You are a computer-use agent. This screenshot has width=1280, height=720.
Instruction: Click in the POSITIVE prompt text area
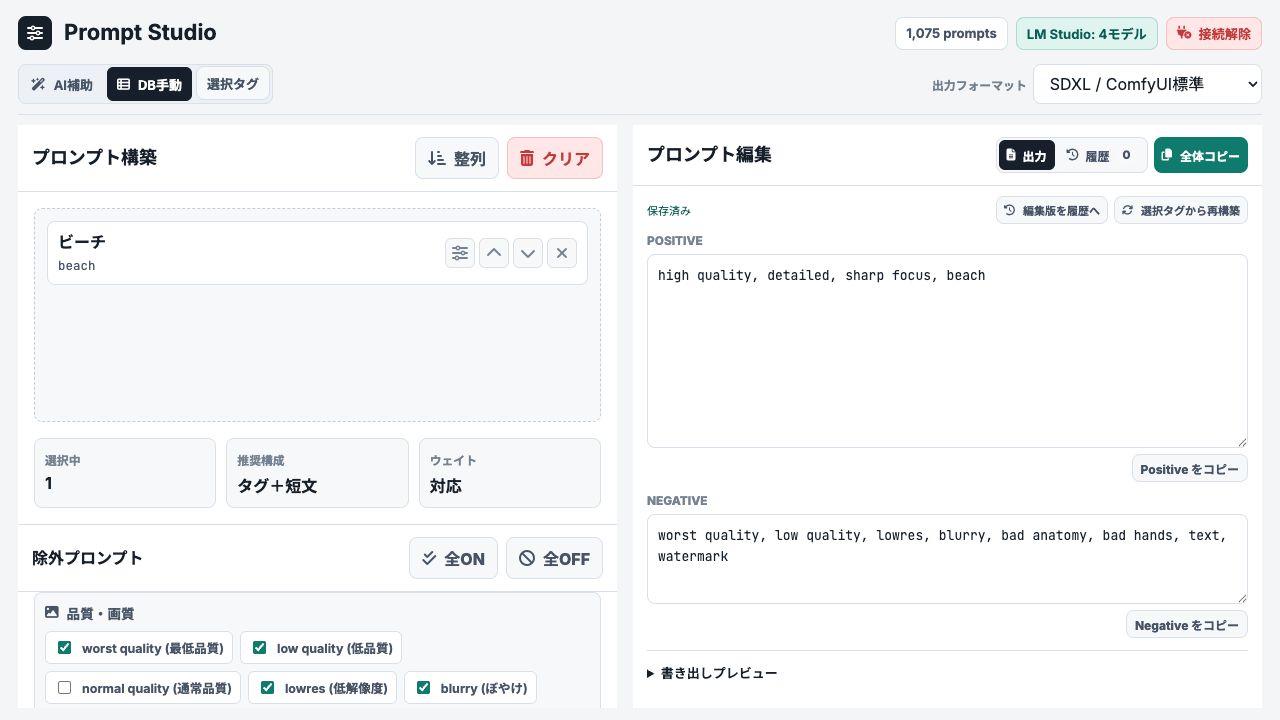point(947,351)
